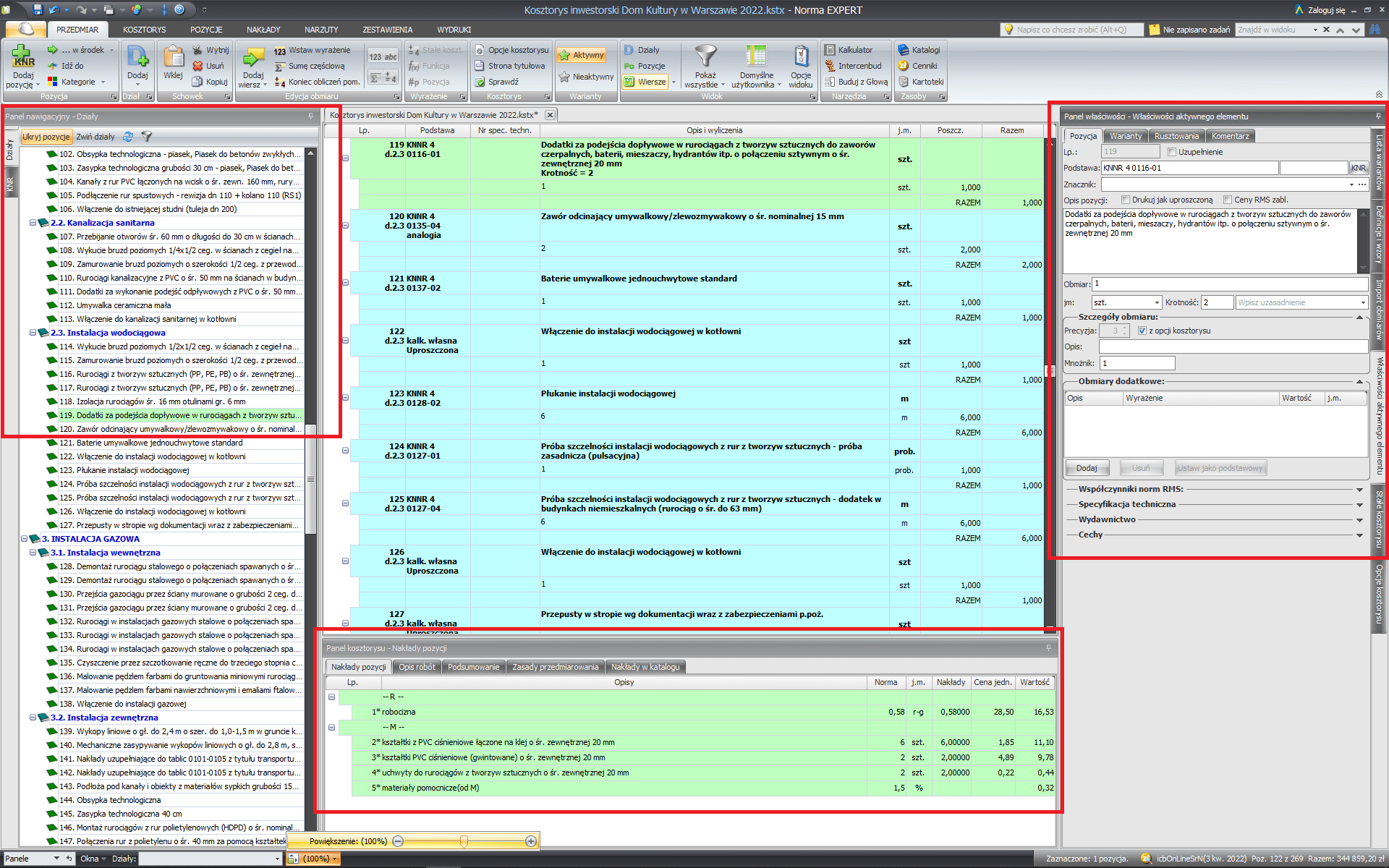1389x868 pixels.
Task: Click the Wytnij scissors icon
Action: click(197, 50)
